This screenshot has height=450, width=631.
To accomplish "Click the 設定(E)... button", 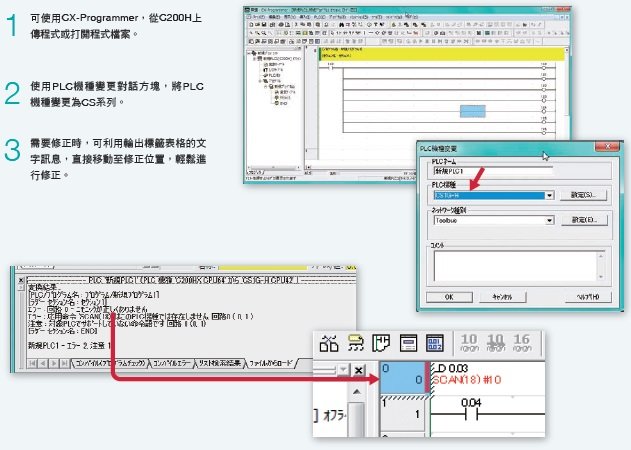I will point(584,220).
